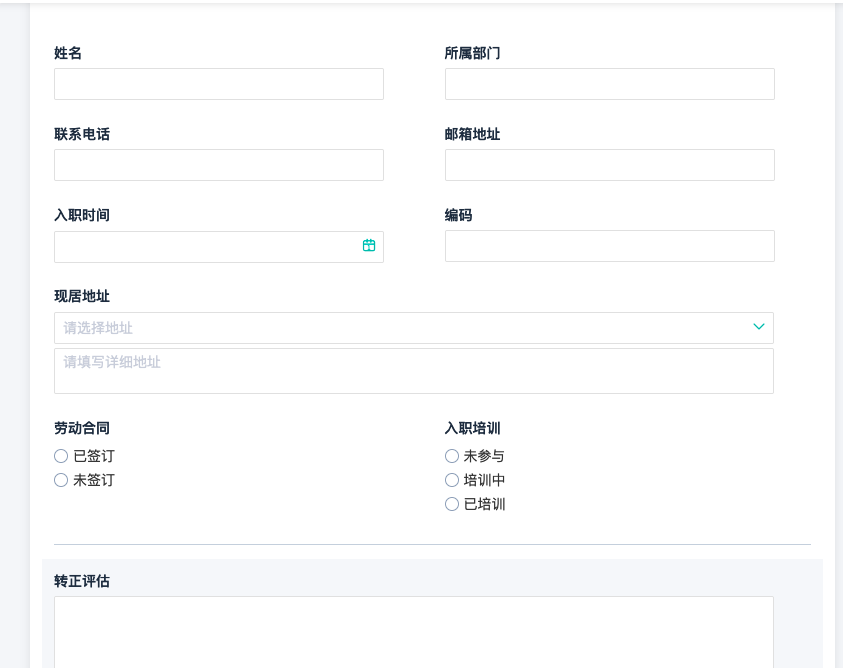This screenshot has width=843, height=668.
Task: Click the 现居地址 field label
Action: pos(82,296)
